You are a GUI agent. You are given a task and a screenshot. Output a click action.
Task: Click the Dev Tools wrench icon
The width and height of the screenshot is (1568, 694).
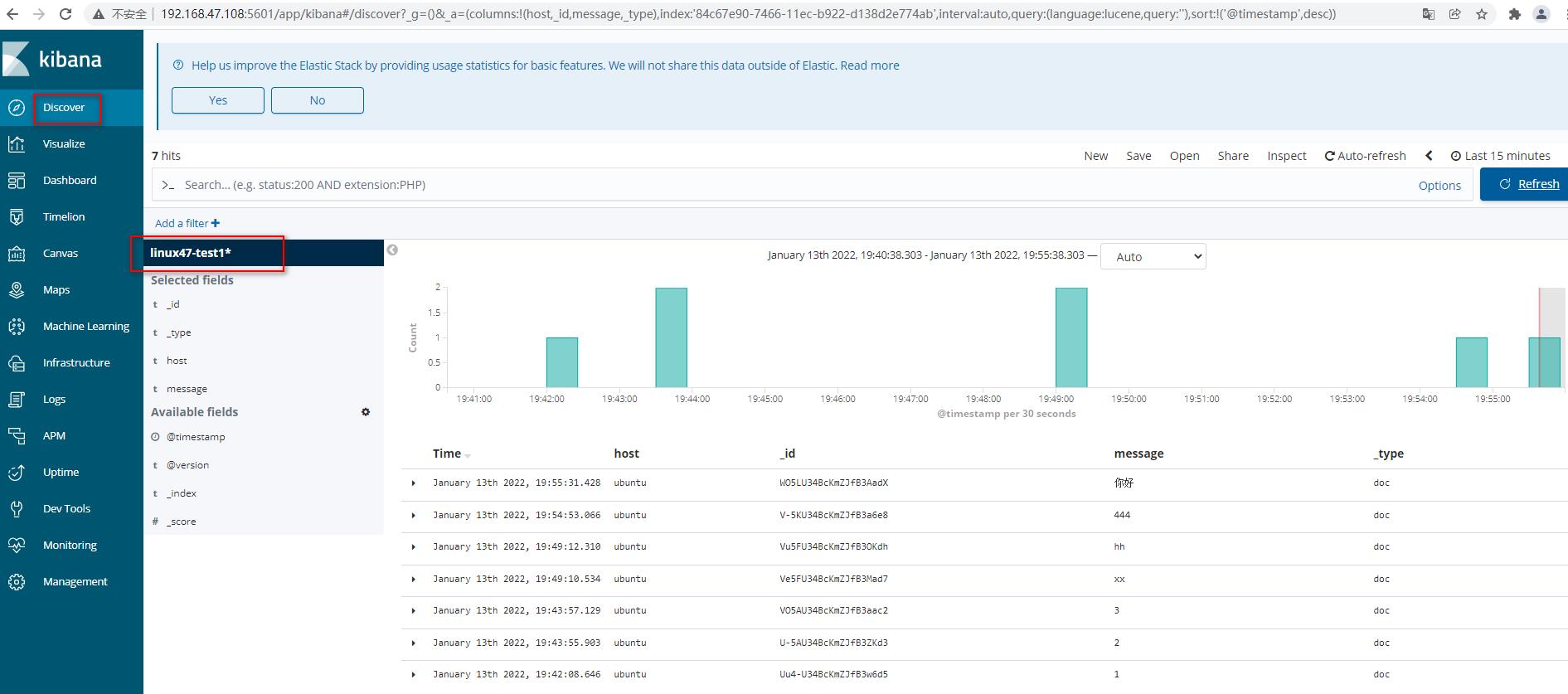[17, 509]
